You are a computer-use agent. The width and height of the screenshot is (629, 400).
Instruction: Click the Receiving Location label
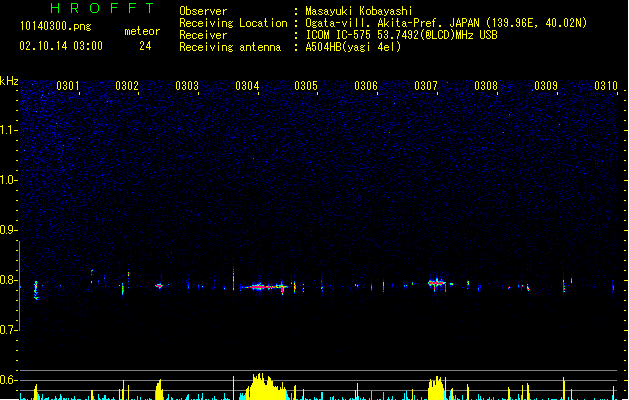pos(233,23)
